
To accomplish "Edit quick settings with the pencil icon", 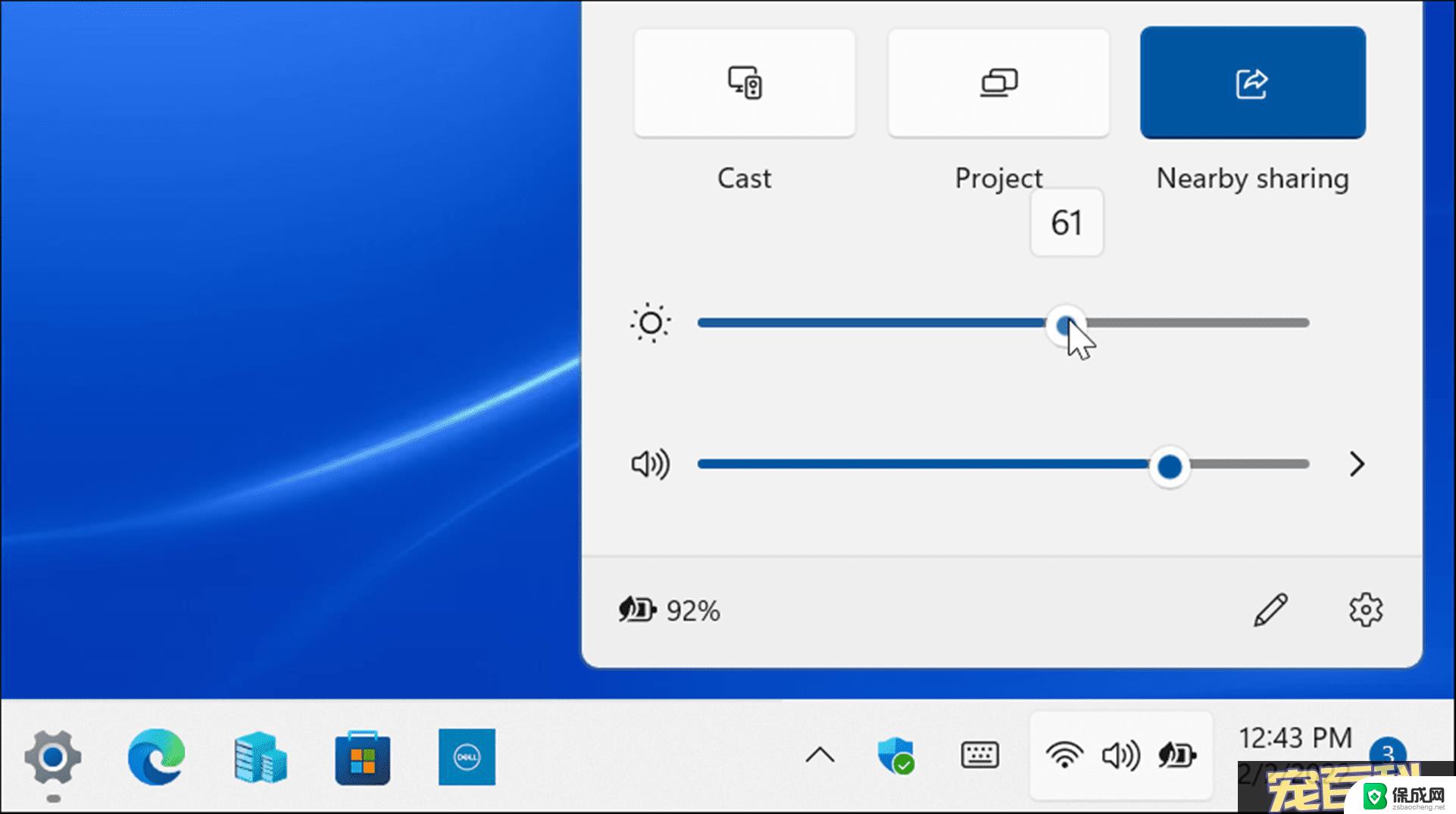I will click(x=1270, y=610).
